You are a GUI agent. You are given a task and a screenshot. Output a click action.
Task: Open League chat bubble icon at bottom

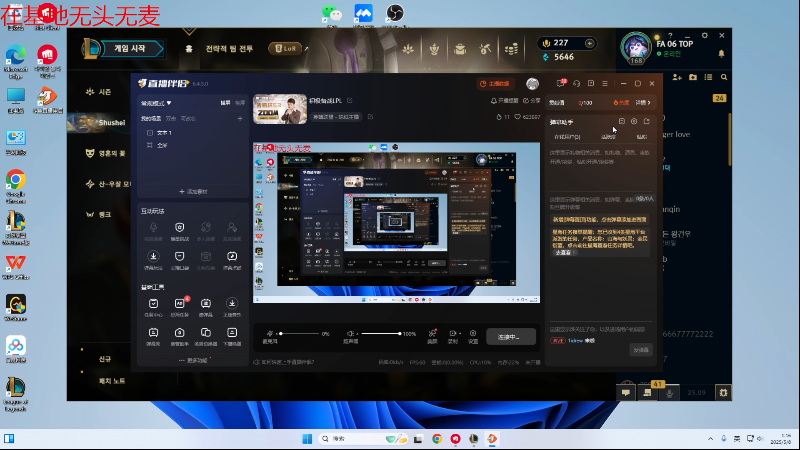click(x=626, y=392)
